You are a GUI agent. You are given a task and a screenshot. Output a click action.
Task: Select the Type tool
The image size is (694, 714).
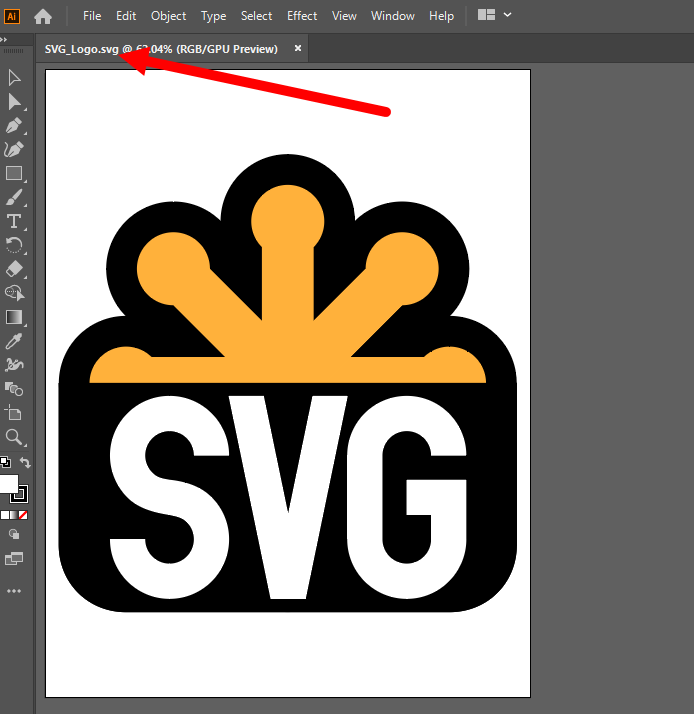(14, 222)
